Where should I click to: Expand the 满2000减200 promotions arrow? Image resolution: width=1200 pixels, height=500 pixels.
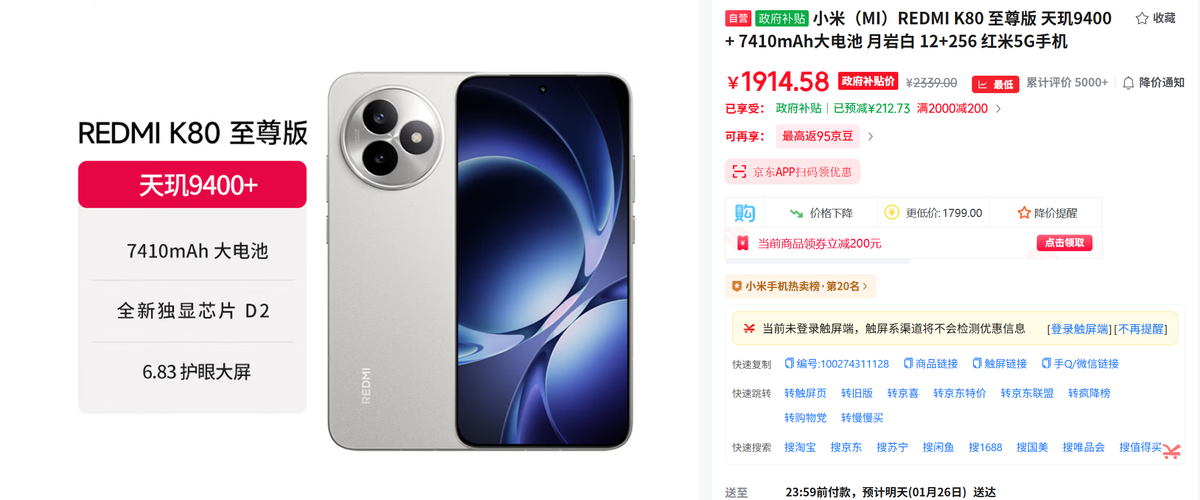pyautogui.click(x=998, y=109)
